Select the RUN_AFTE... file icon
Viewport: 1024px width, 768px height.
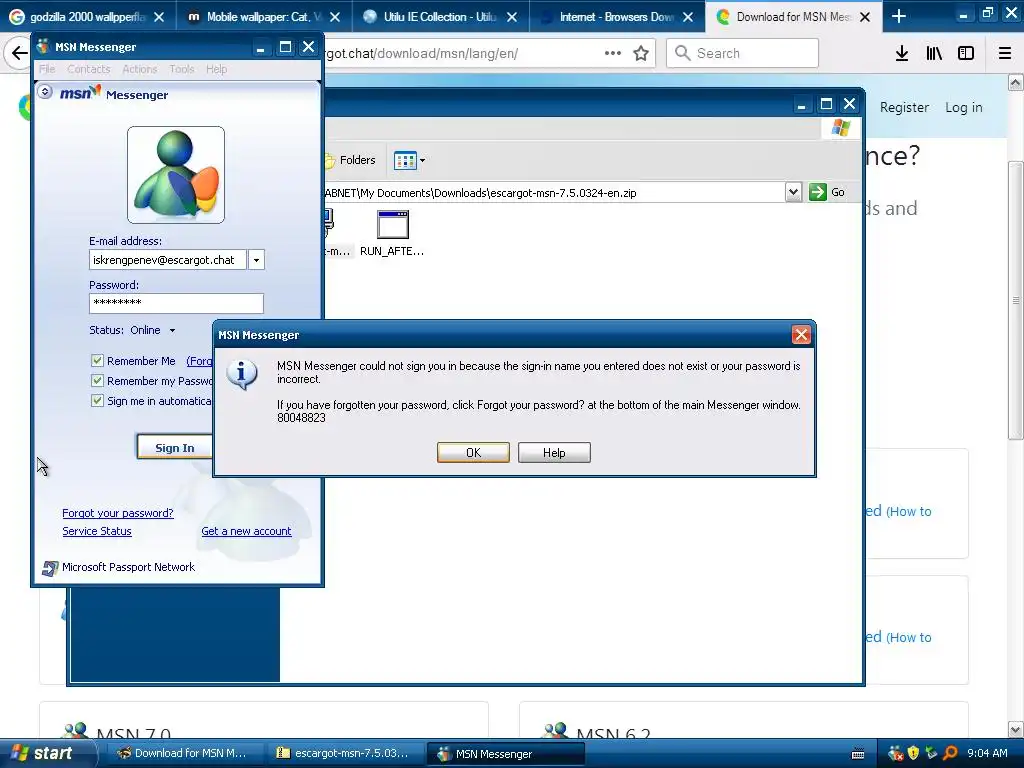point(392,233)
